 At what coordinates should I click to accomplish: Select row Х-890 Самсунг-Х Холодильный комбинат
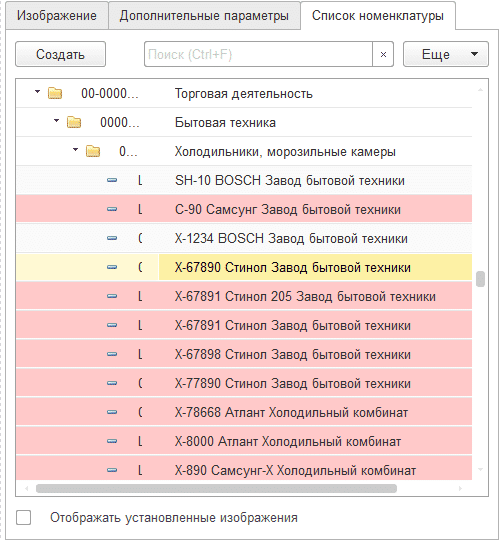click(x=244, y=469)
